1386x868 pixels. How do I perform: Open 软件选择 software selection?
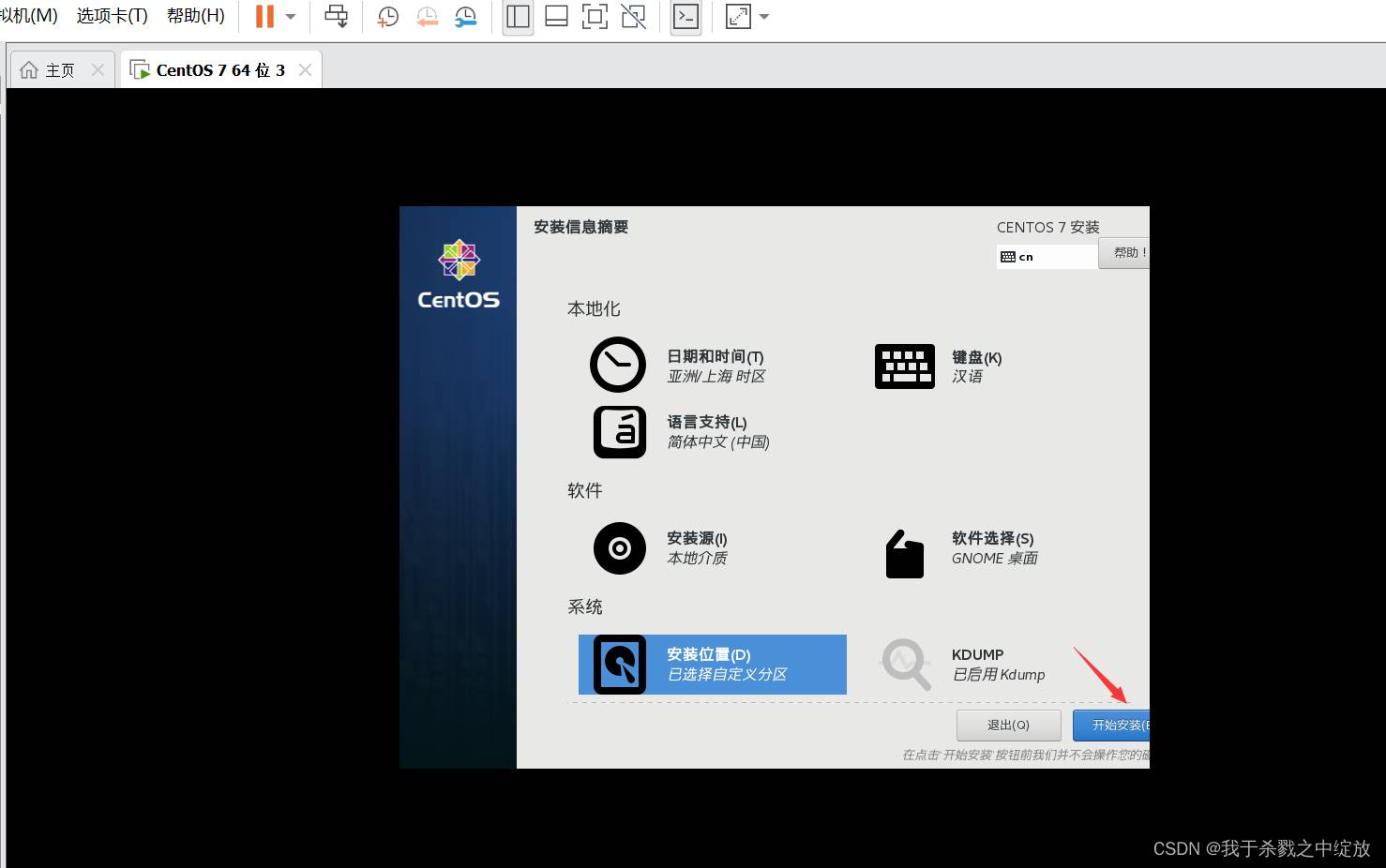[x=961, y=548]
